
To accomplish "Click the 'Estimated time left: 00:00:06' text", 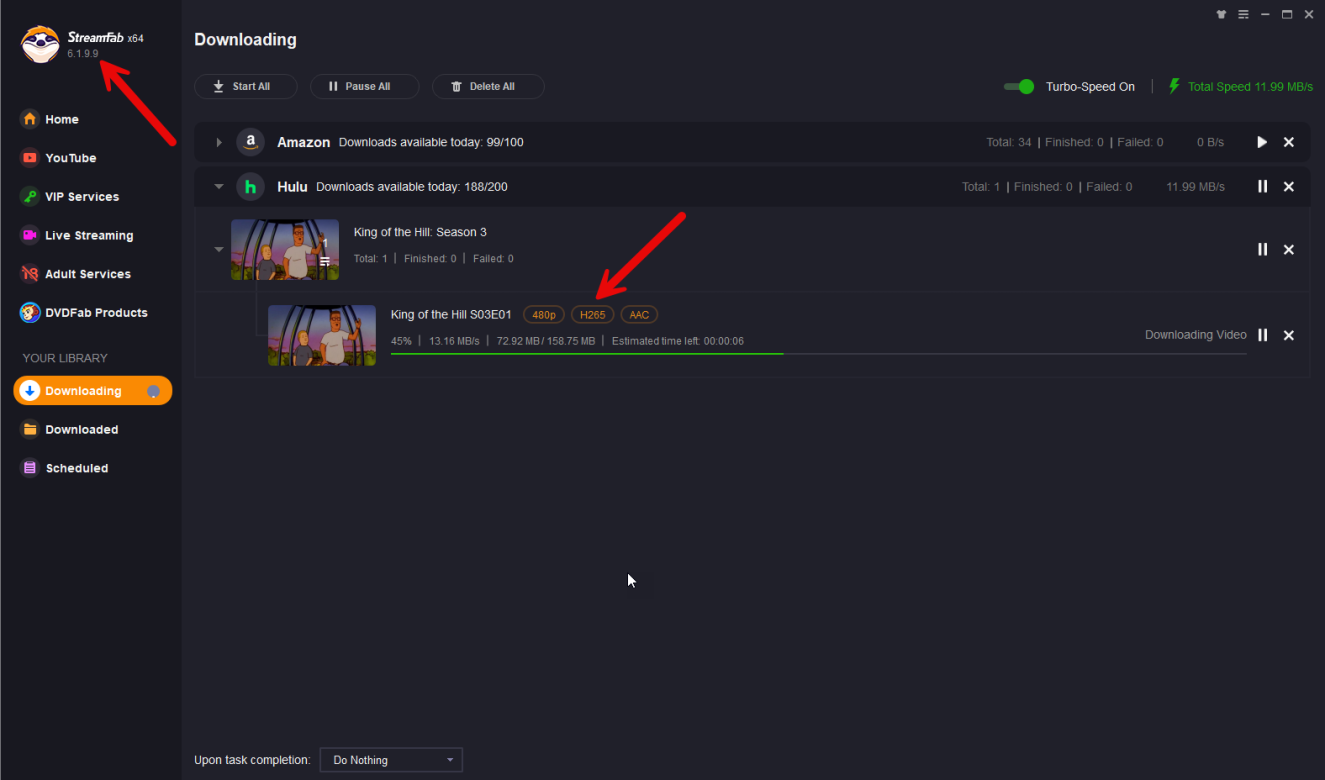I will (x=677, y=341).
